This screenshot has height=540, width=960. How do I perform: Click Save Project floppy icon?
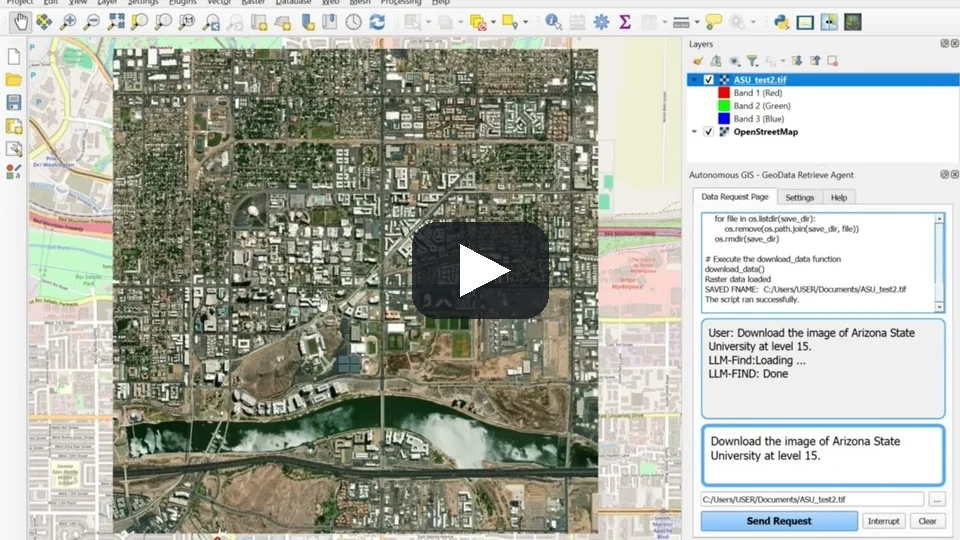point(13,102)
